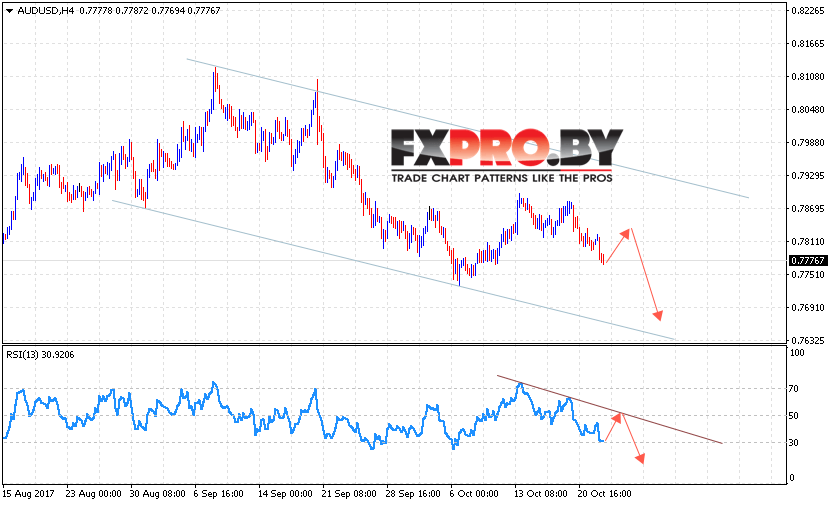The image size is (829, 505).
Task: Click time axis label 28 Sep 16:00
Action: [413, 494]
